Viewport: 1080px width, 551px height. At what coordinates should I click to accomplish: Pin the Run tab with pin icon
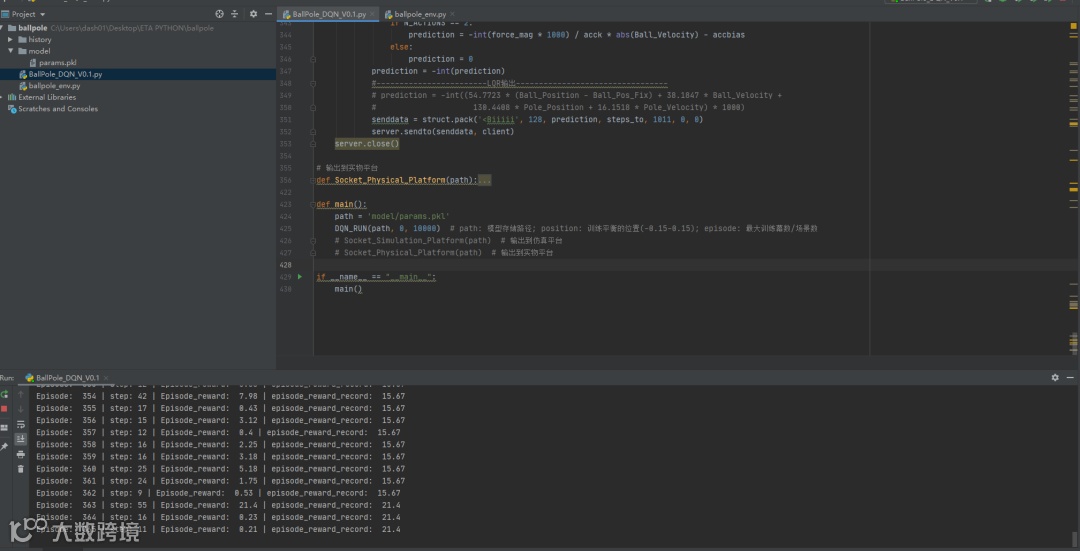click(5, 446)
